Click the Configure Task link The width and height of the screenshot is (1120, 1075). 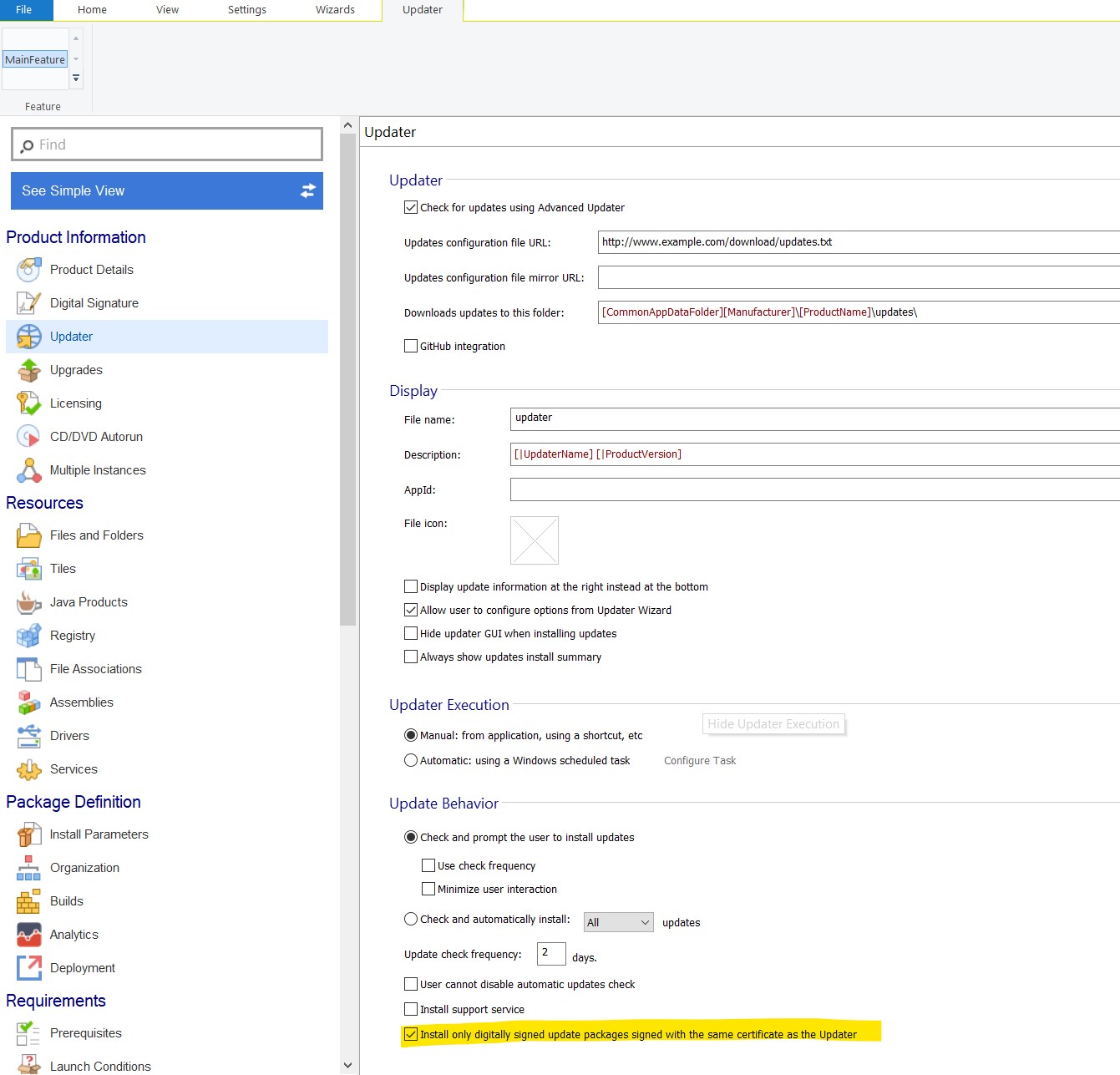[x=700, y=760]
